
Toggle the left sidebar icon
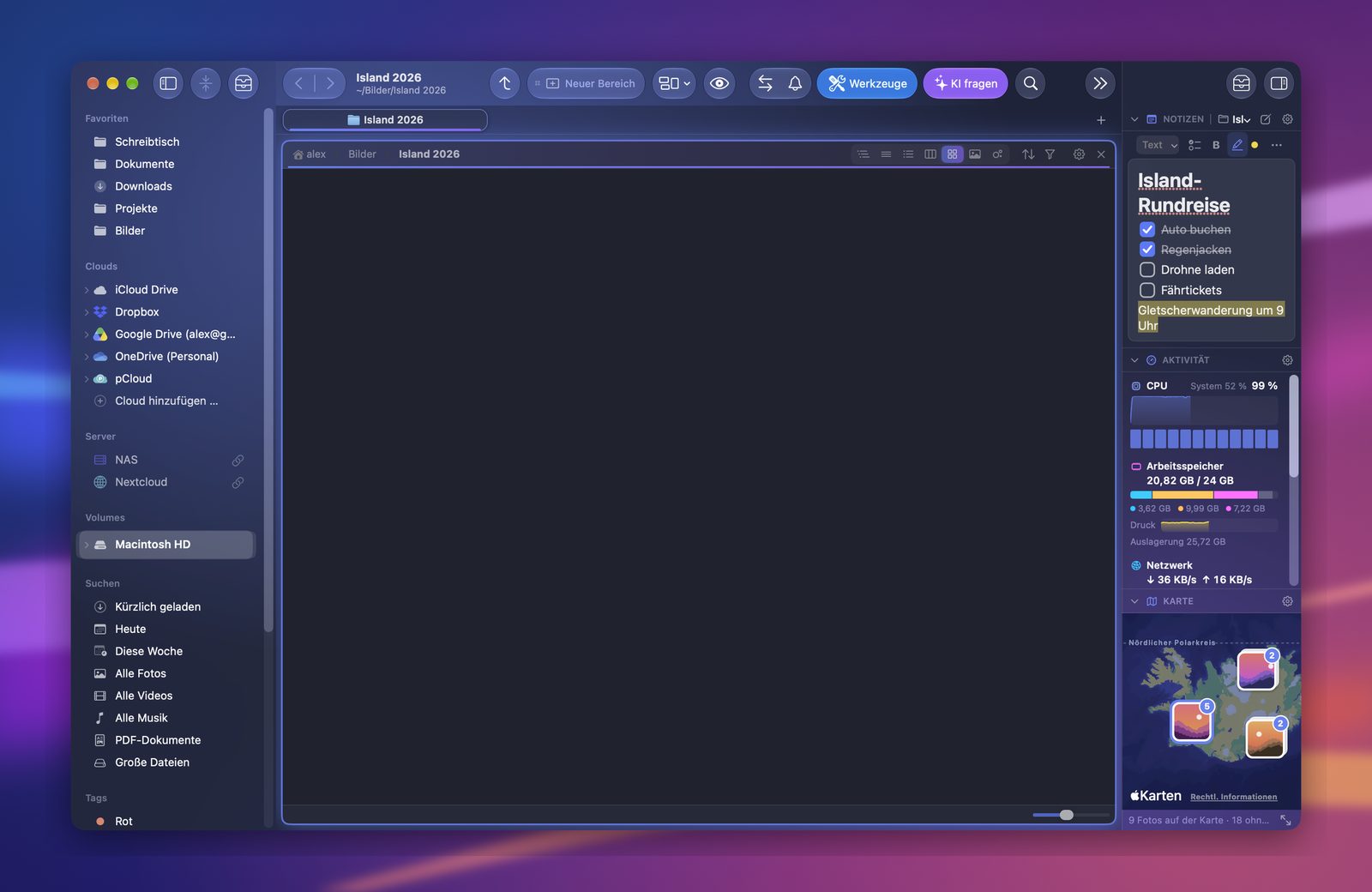coord(168,83)
